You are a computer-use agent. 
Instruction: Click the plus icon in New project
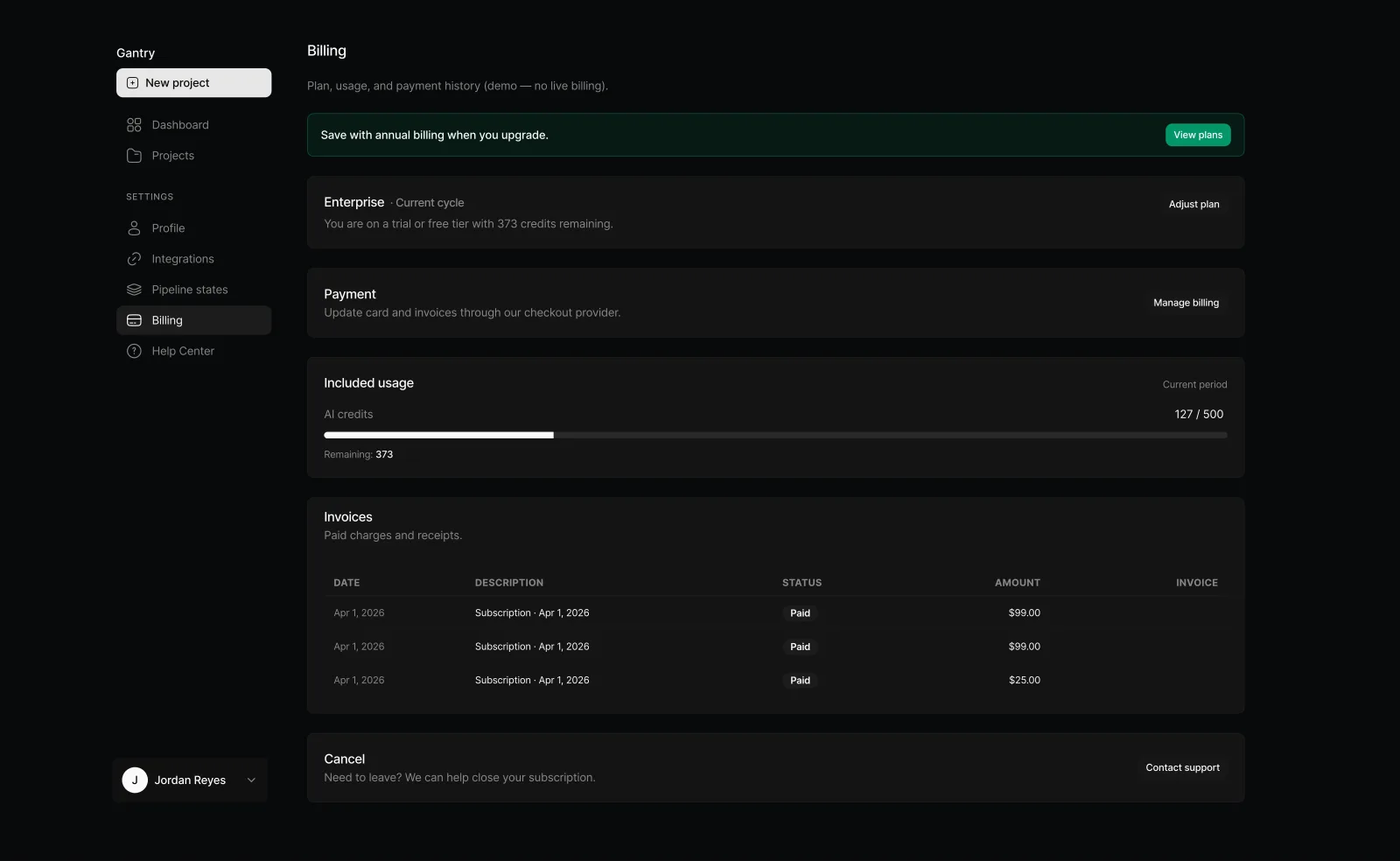pyautogui.click(x=133, y=83)
